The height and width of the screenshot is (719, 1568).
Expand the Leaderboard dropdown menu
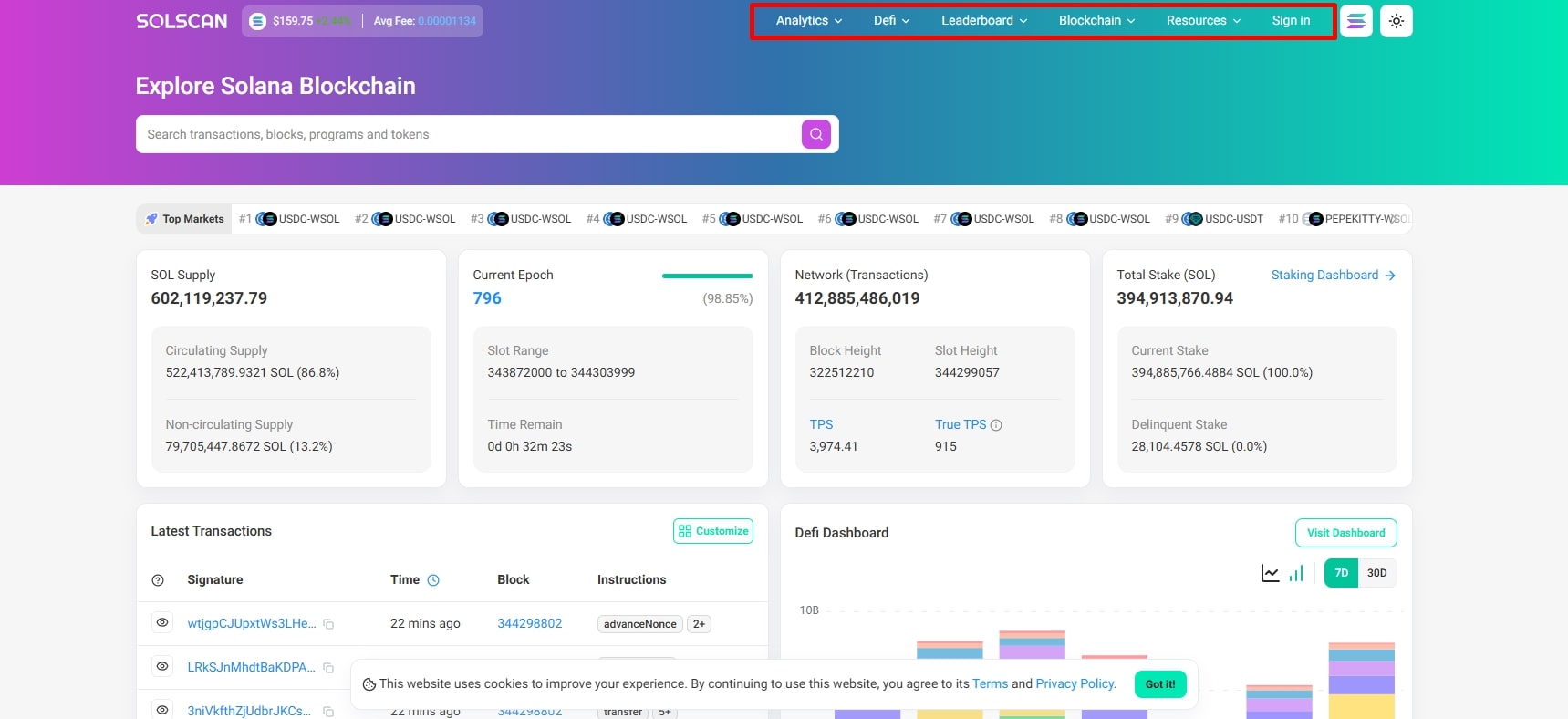tap(984, 21)
